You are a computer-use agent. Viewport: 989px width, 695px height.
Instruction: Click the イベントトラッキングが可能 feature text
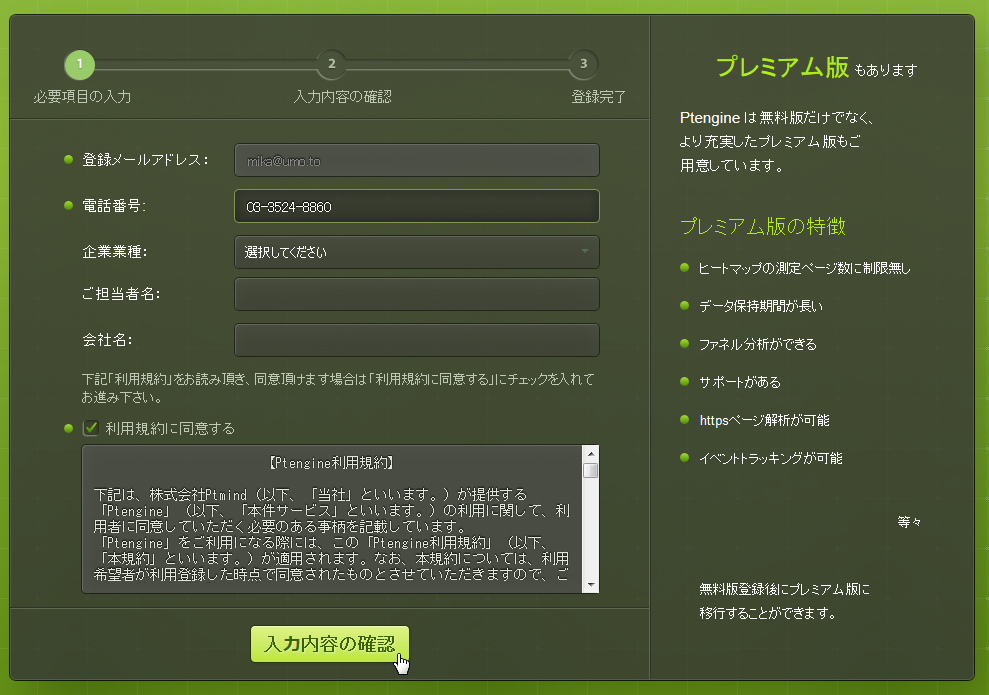click(771, 458)
